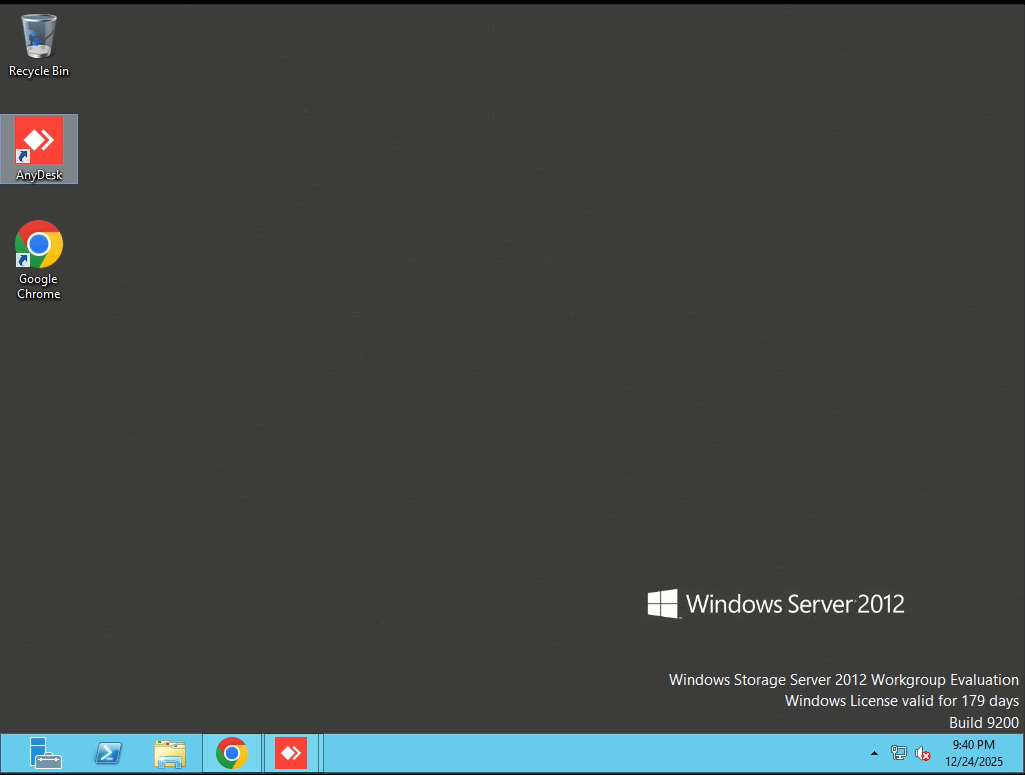Select the Google Chrome desktop shortcut icon

tap(39, 245)
